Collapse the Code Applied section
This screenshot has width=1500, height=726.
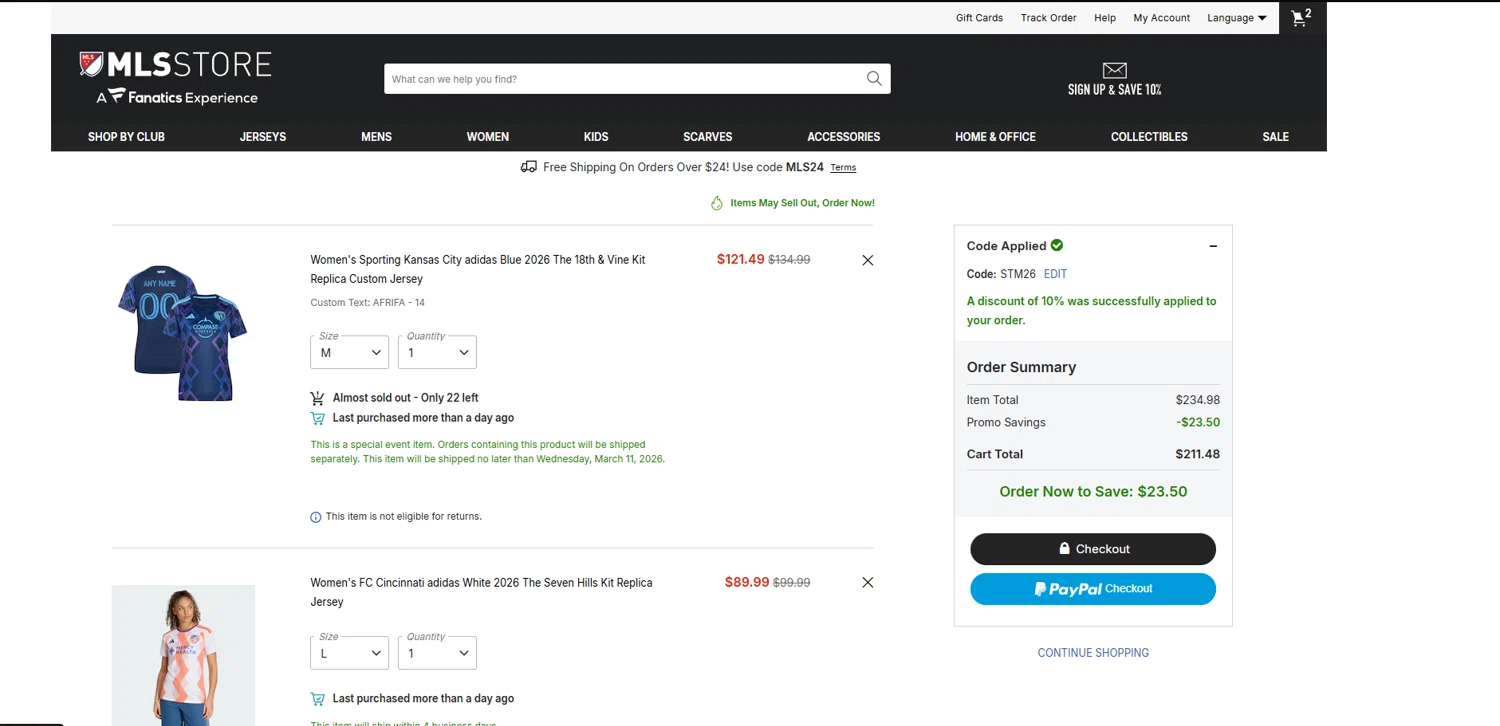1213,246
